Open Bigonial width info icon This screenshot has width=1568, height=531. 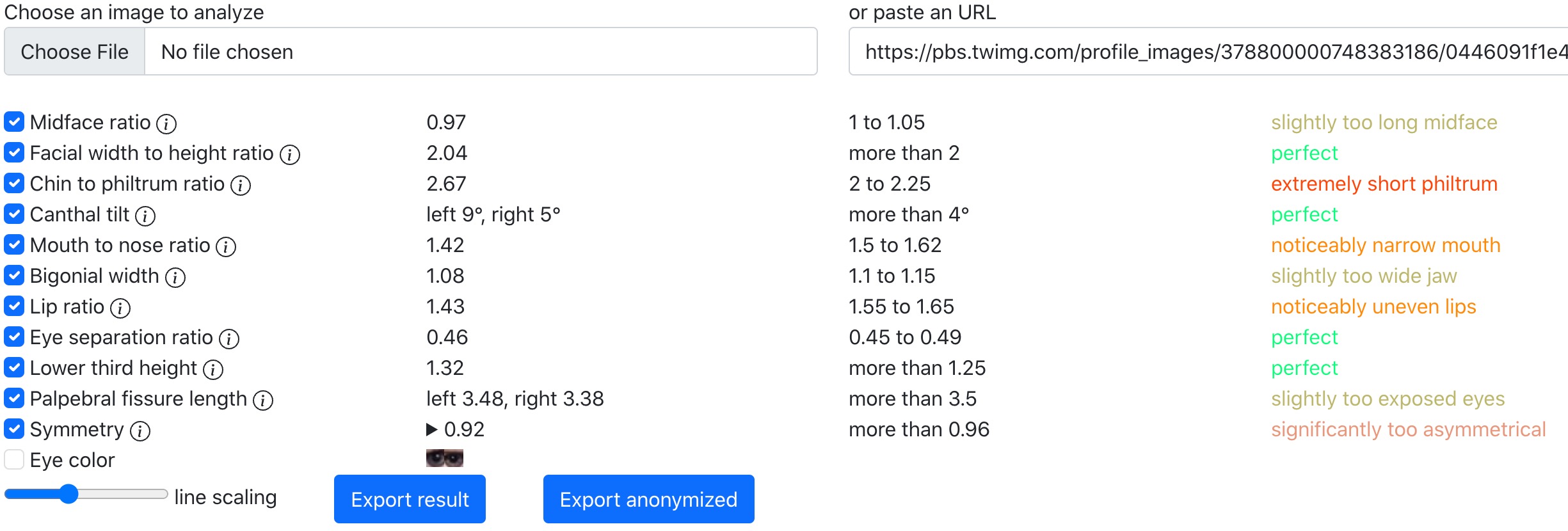(x=175, y=277)
